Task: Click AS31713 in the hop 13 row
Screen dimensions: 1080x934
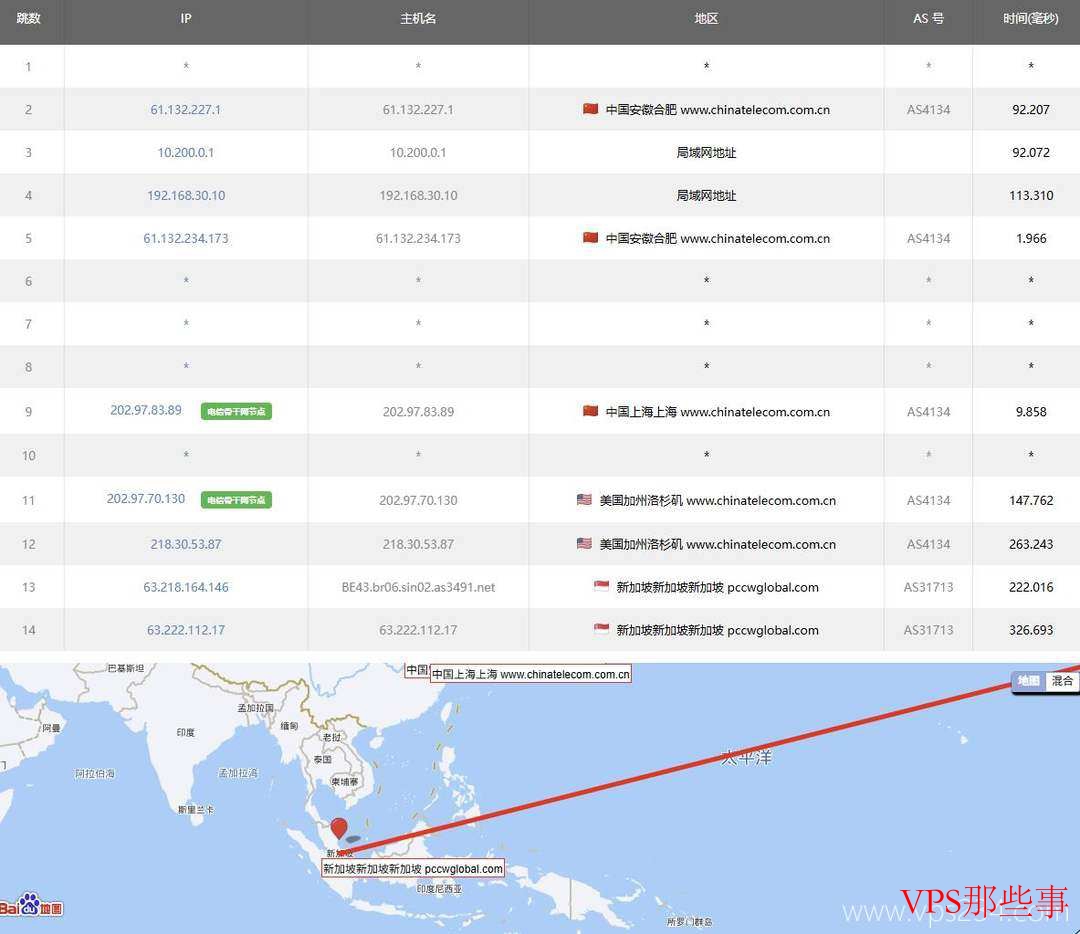Action: 928,587
